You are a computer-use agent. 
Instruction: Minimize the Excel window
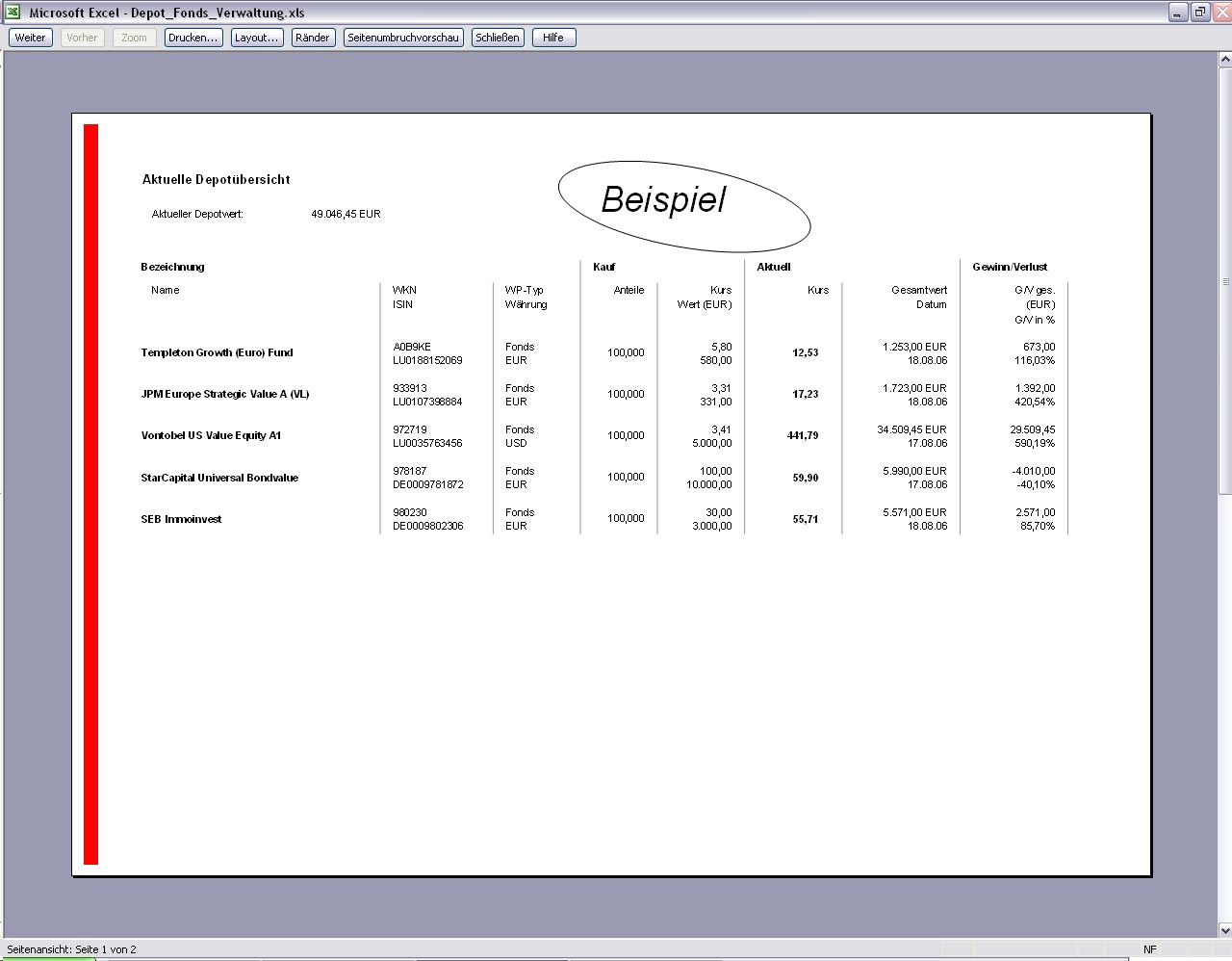click(1179, 13)
